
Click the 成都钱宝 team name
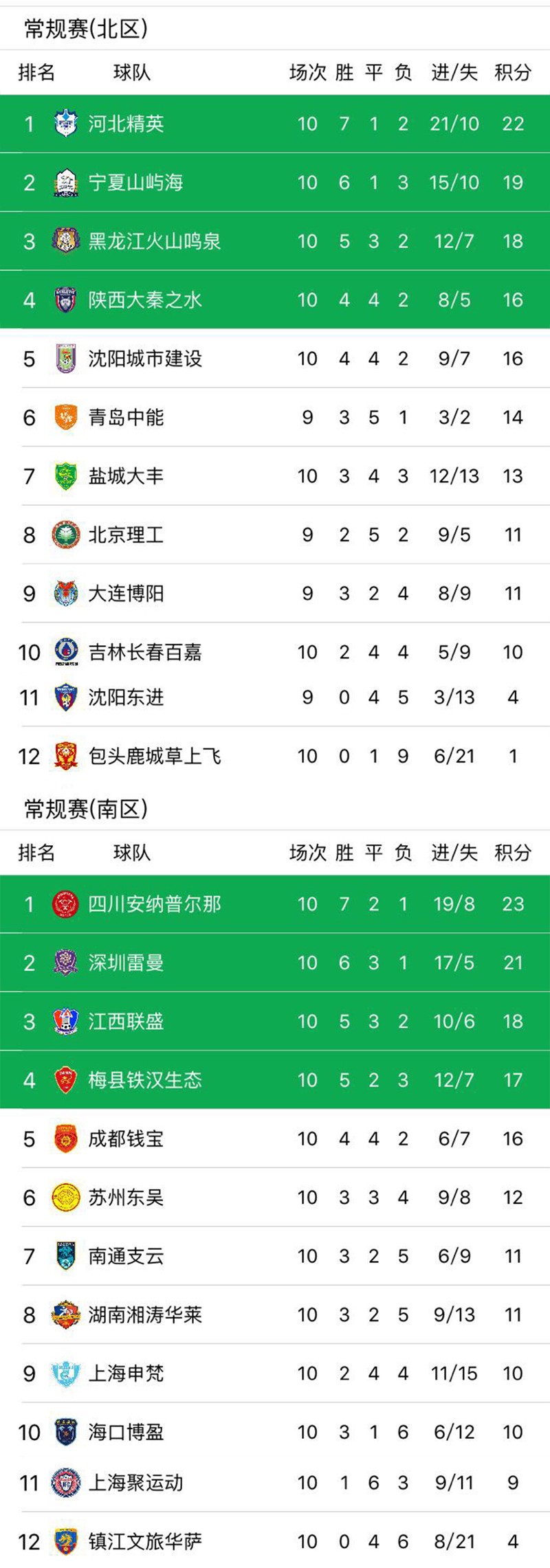[126, 1139]
